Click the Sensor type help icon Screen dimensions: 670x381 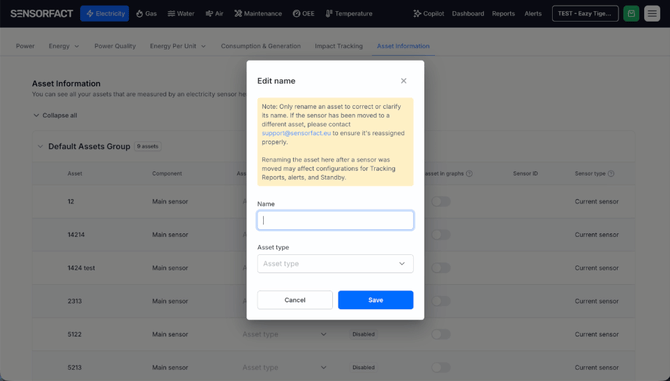point(611,174)
